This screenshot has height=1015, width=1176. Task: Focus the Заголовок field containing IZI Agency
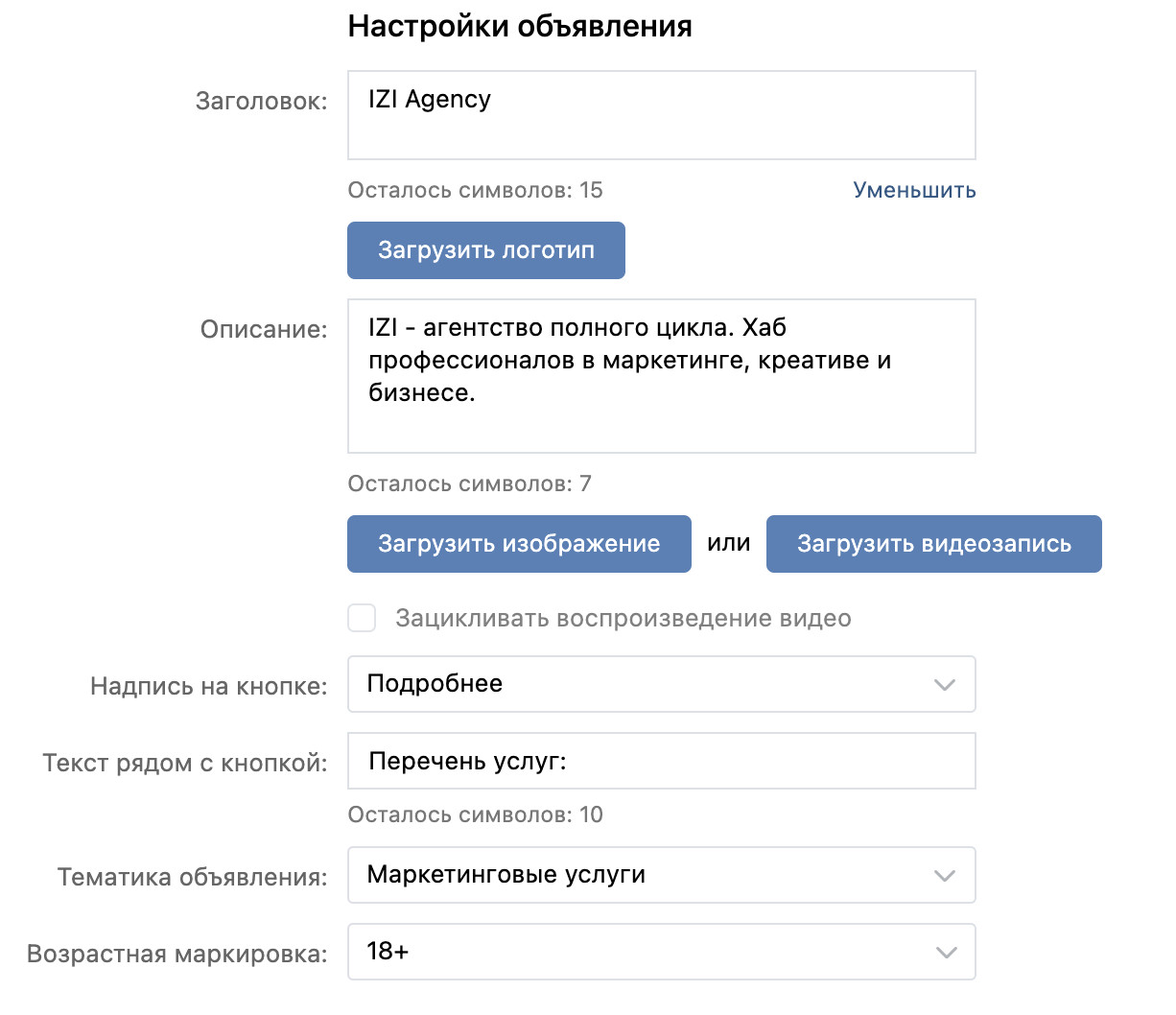click(x=661, y=115)
